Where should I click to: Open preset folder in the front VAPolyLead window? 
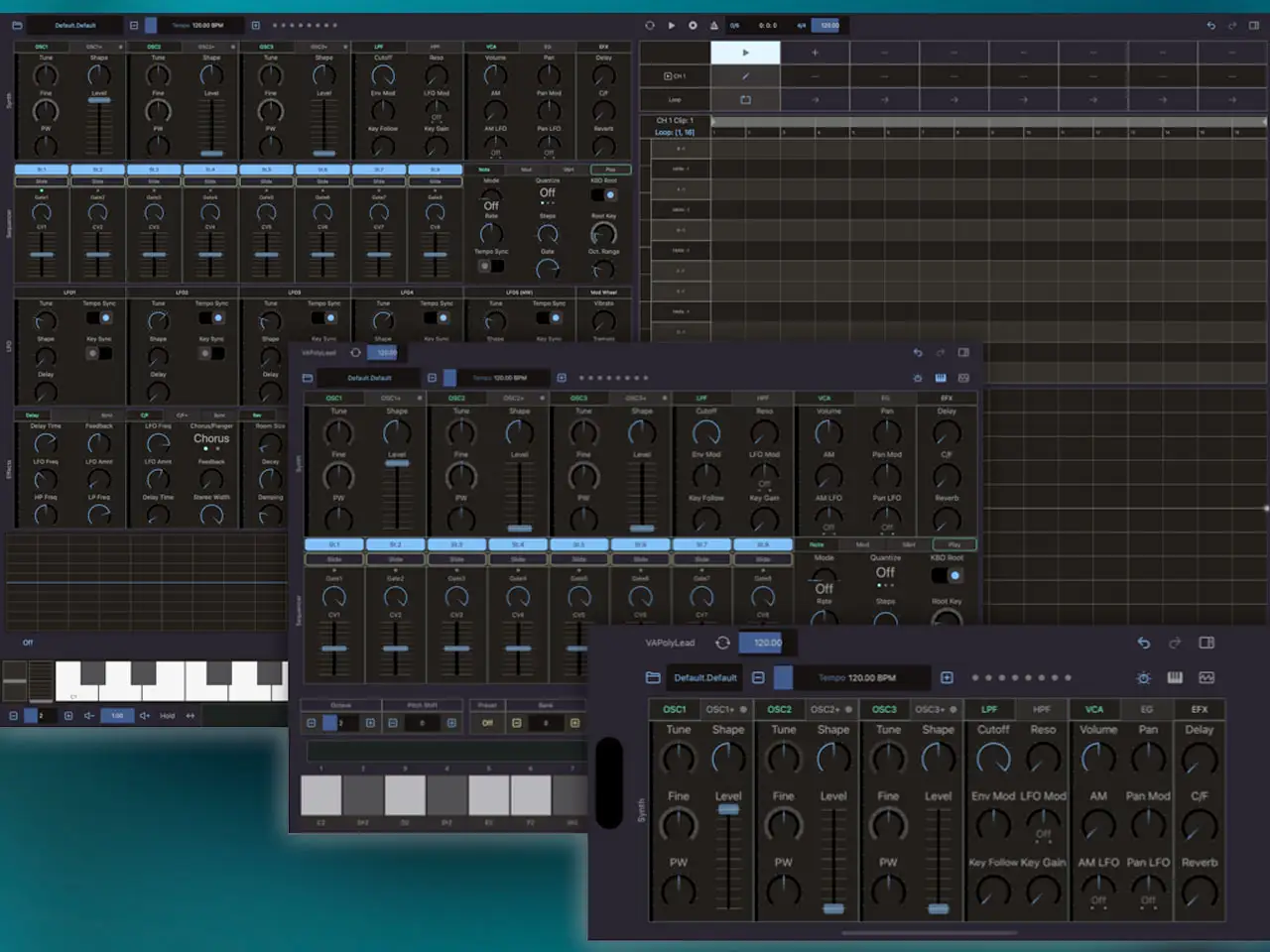653,677
